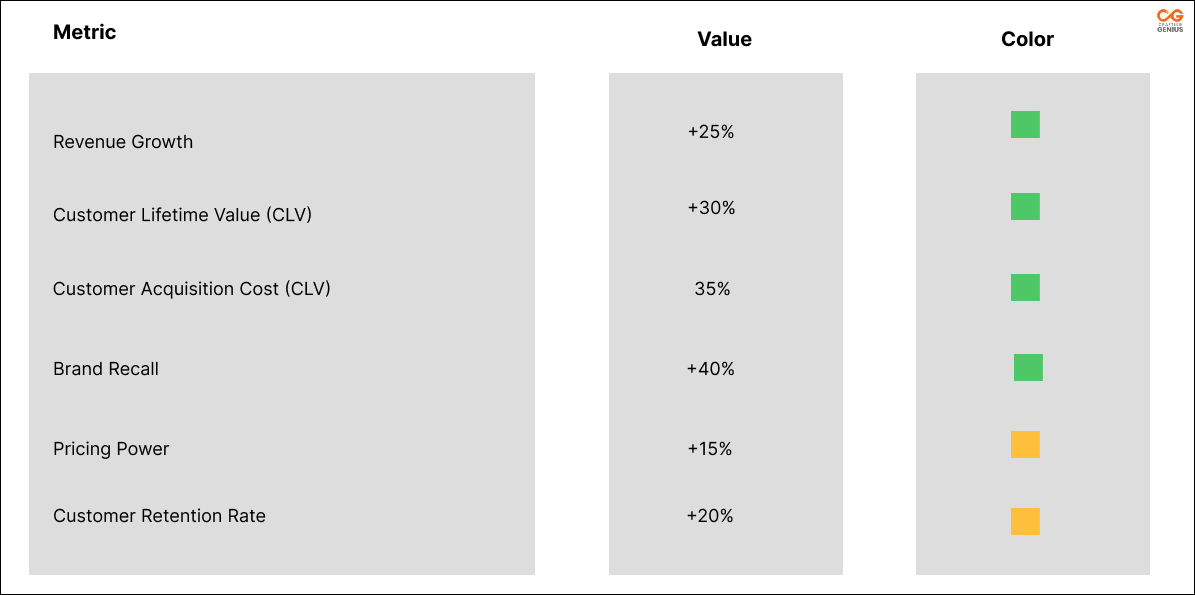Click the Creative Genius logo icon
1195x595 pixels.
(1169, 20)
